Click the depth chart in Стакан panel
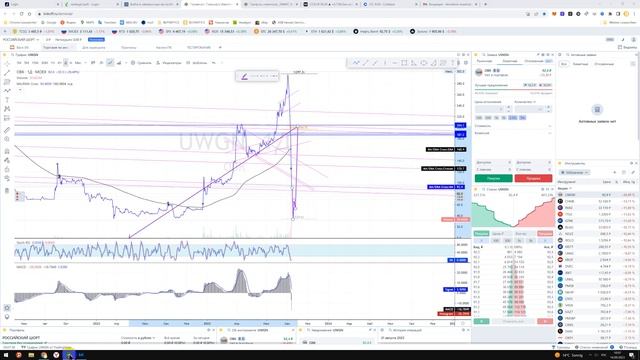Screen dimensions: 640x360 click(513, 211)
